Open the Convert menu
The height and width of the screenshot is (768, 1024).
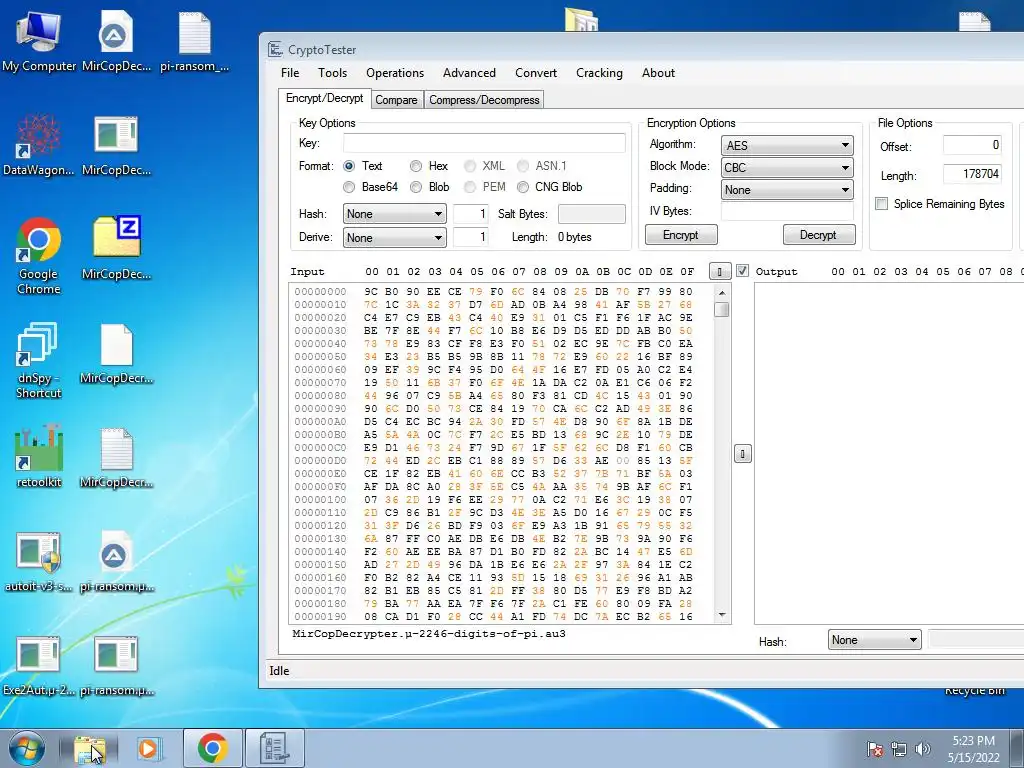click(x=536, y=72)
